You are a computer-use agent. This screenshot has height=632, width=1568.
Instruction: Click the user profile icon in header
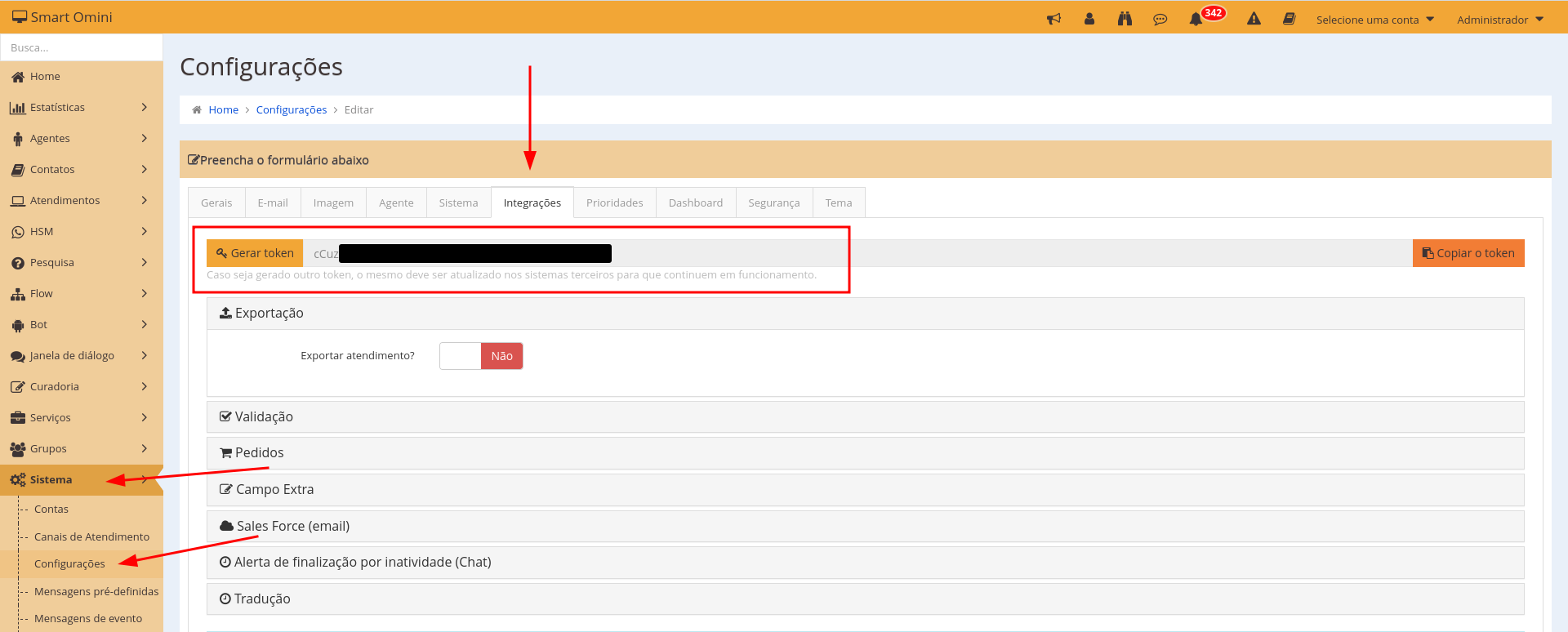tap(1089, 19)
